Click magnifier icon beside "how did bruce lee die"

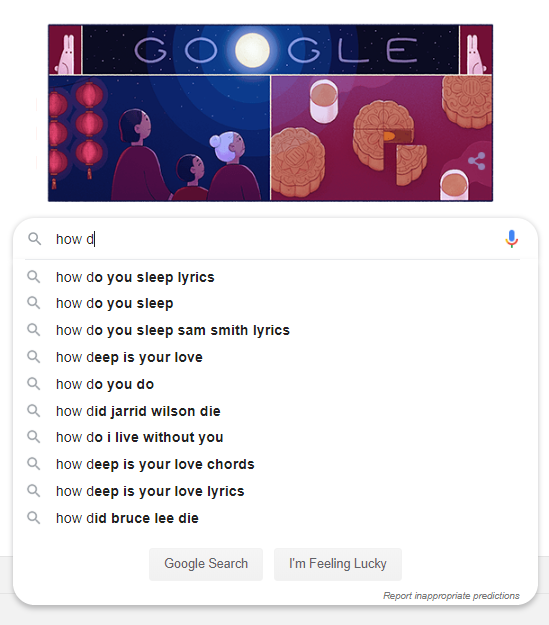[x=33, y=518]
